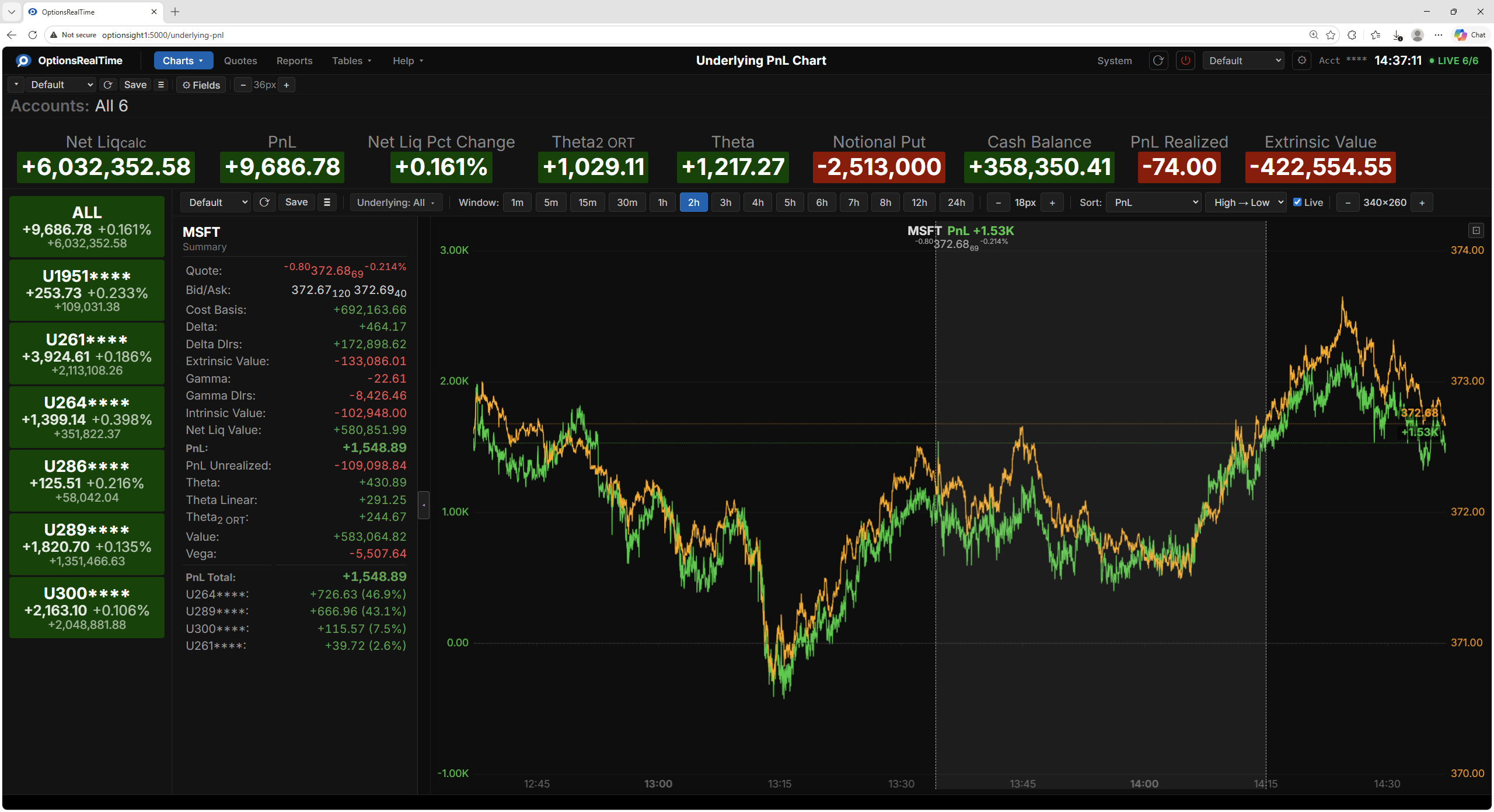Image resolution: width=1494 pixels, height=812 pixels.
Task: Open browser extensions puzzle icon
Action: 1352,35
